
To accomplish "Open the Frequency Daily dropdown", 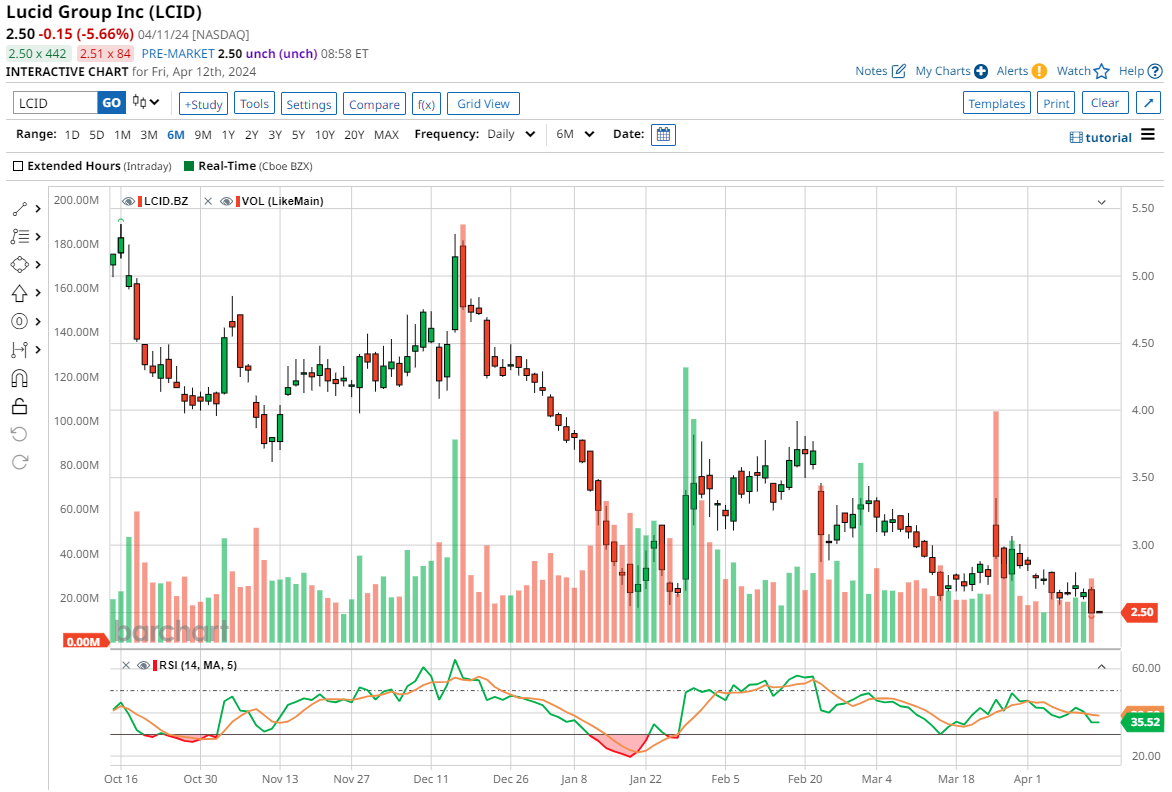I will point(511,134).
